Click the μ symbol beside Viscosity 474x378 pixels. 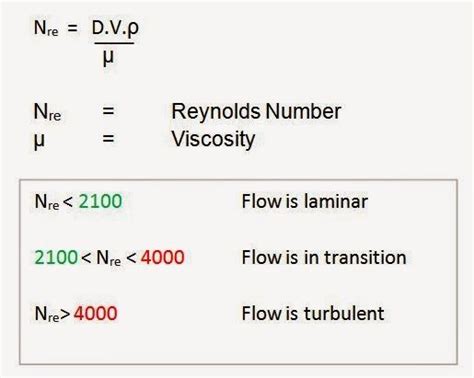click(x=39, y=141)
